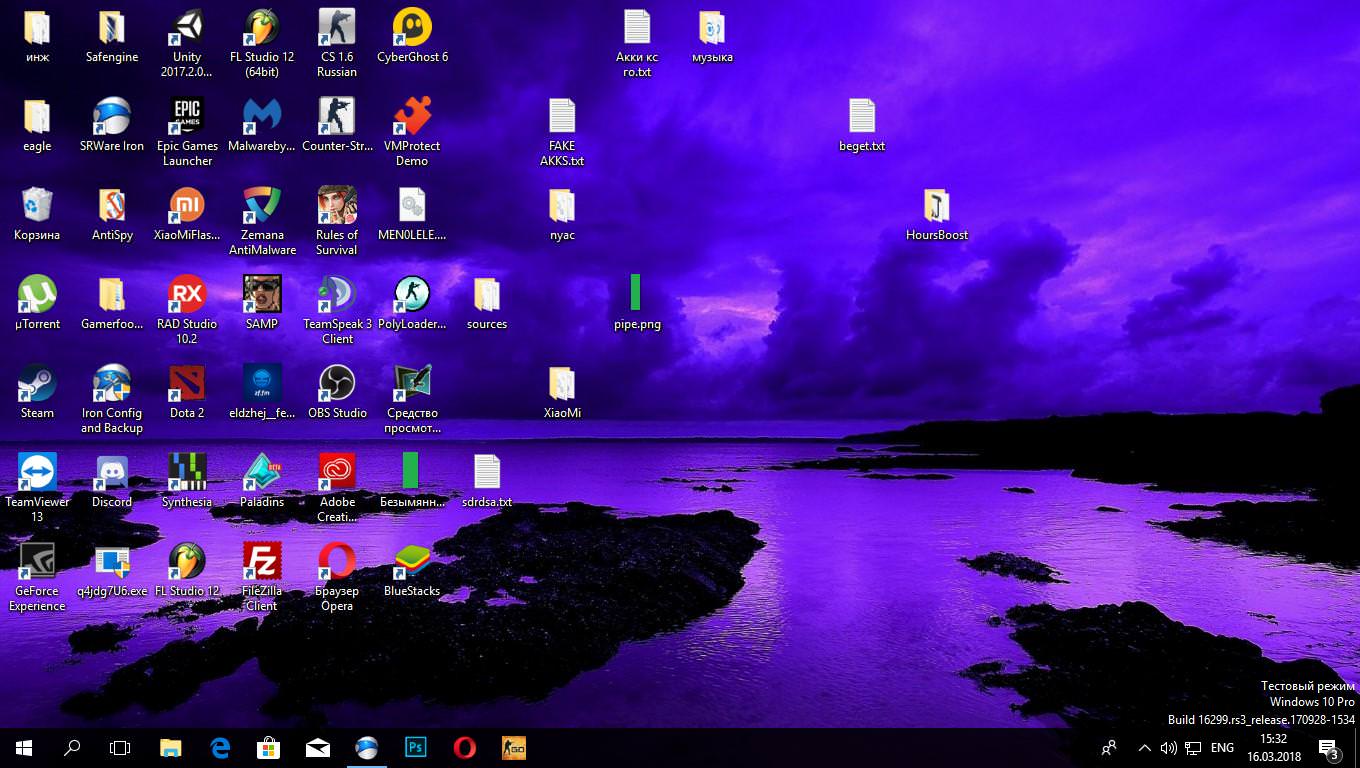1360x768 pixels.
Task: Open the Windows Start menu
Action: click(24, 747)
